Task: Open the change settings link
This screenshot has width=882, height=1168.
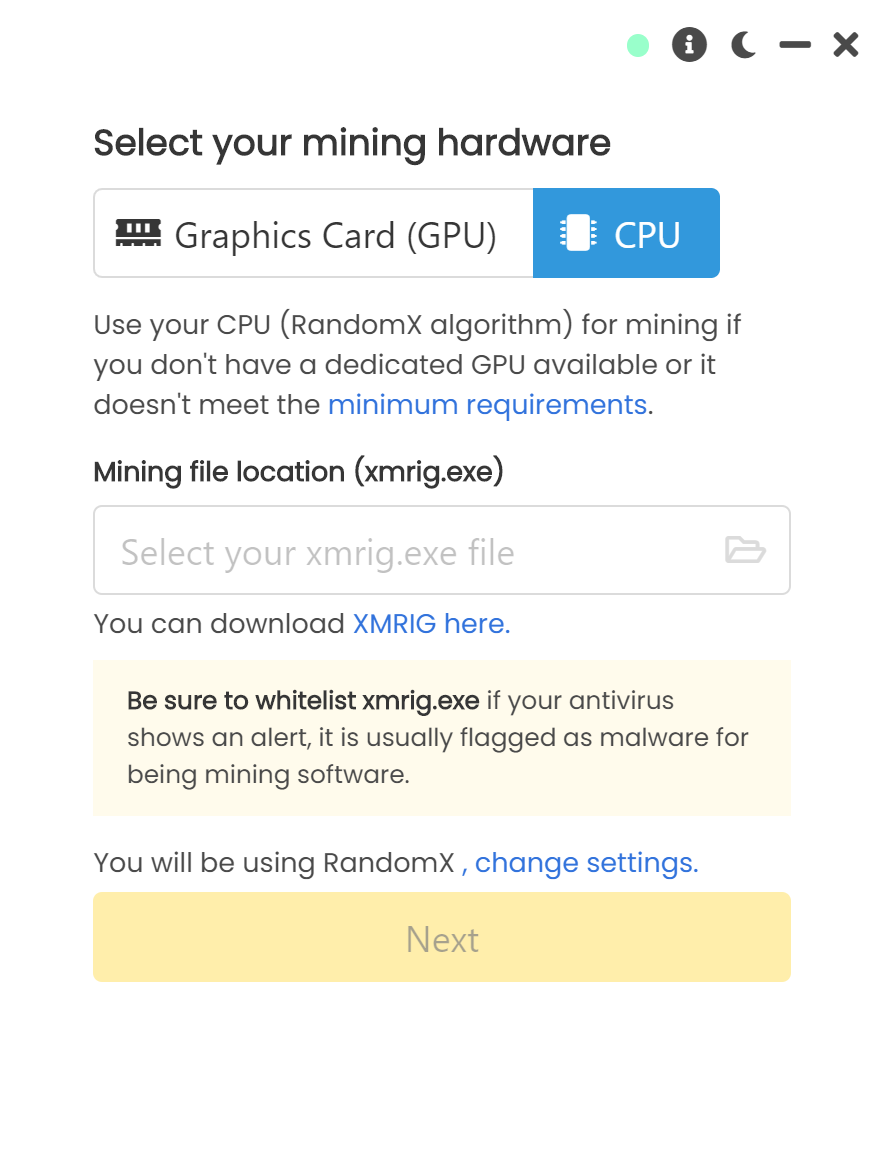Action: tap(585, 863)
